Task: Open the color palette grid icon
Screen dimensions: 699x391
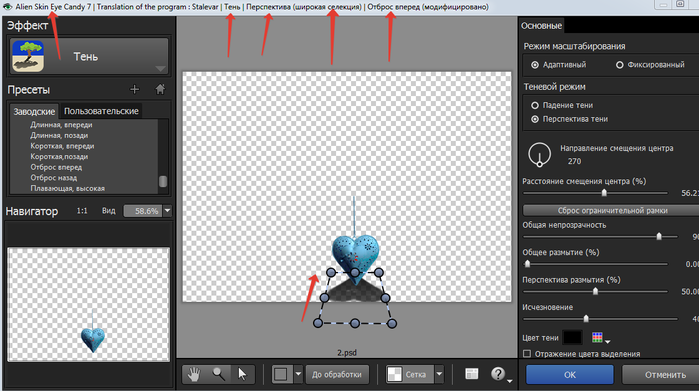Action: click(x=597, y=337)
